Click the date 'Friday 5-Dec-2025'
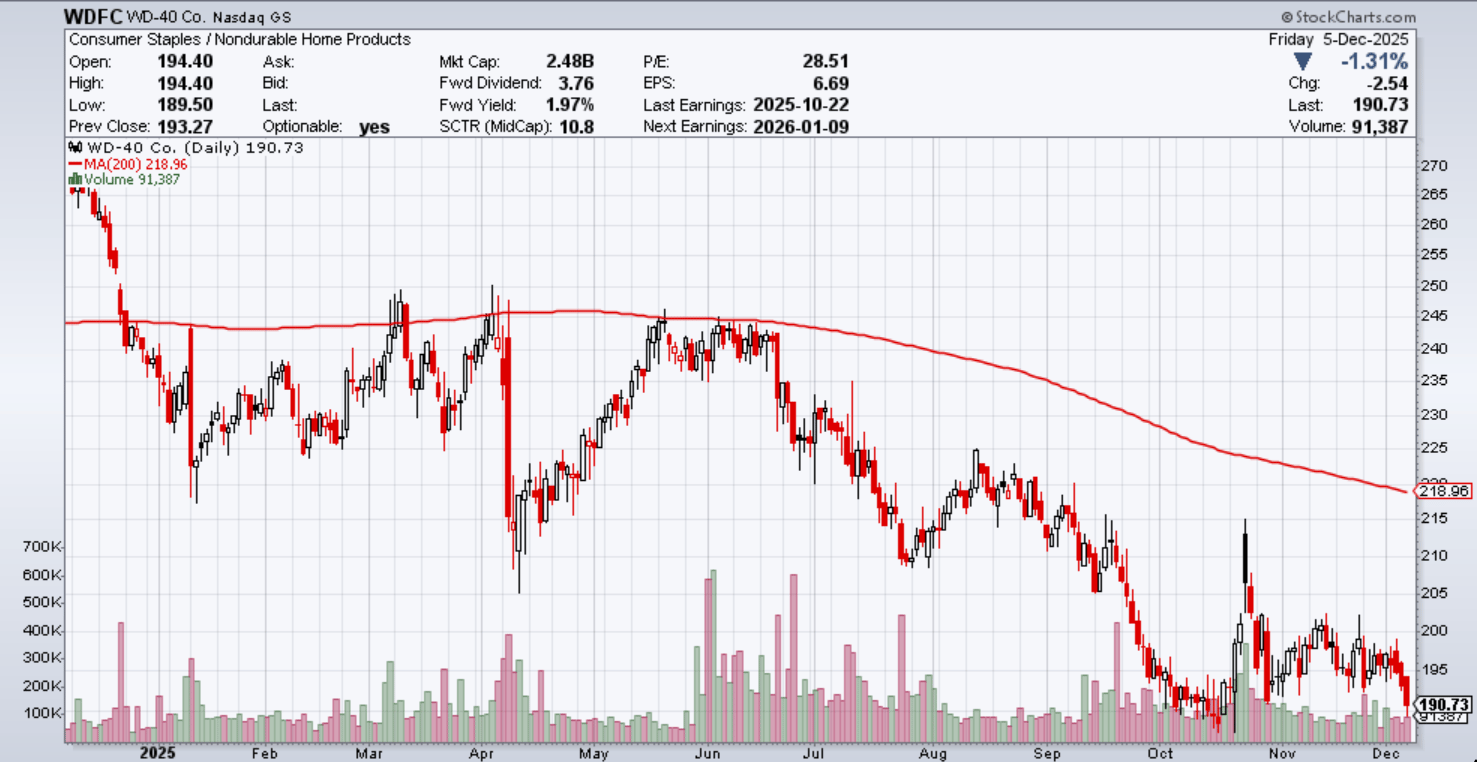 [x=1338, y=39]
